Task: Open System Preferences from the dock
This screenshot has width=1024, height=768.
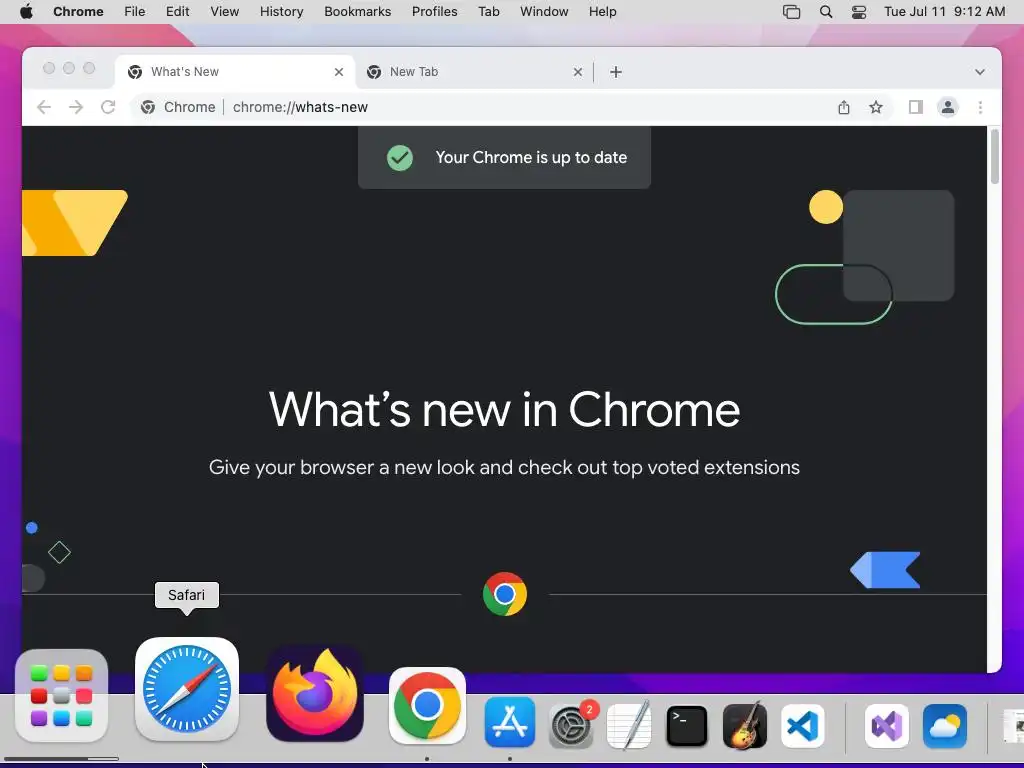Action: point(571,725)
